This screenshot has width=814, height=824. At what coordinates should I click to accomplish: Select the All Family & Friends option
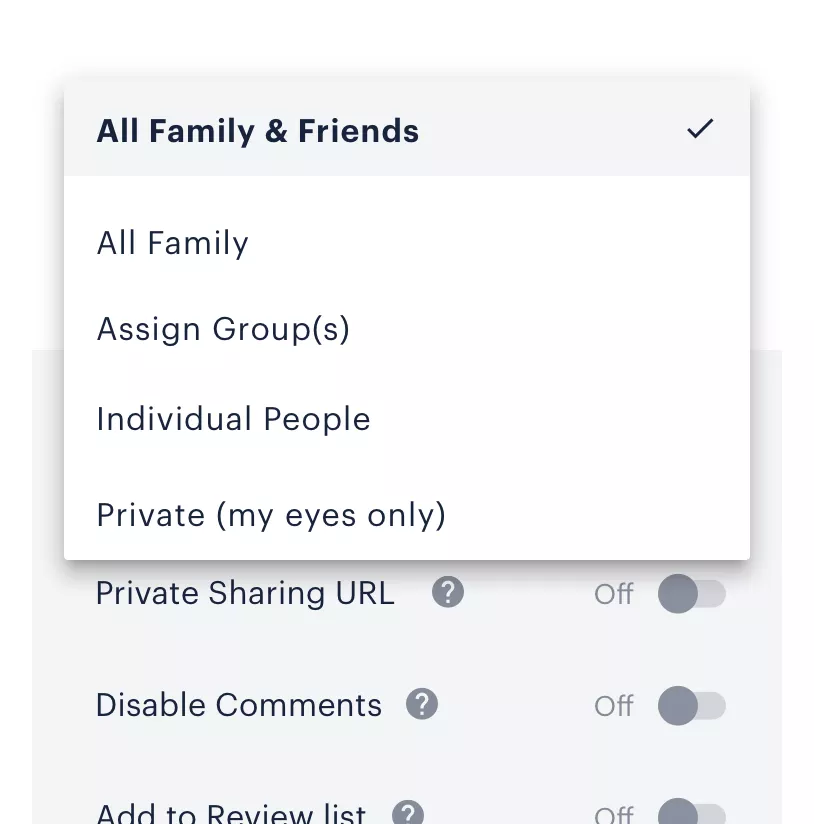(407, 130)
